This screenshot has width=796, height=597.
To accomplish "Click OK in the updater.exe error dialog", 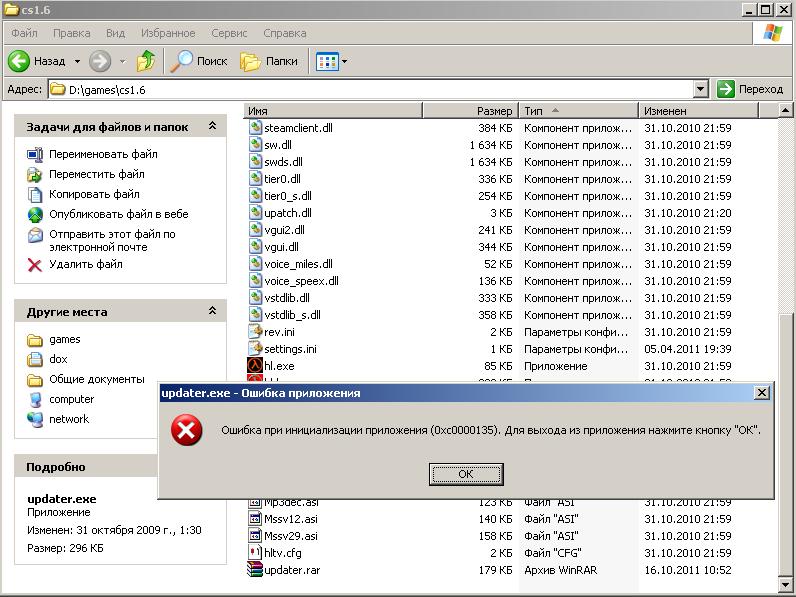I will 466,474.
